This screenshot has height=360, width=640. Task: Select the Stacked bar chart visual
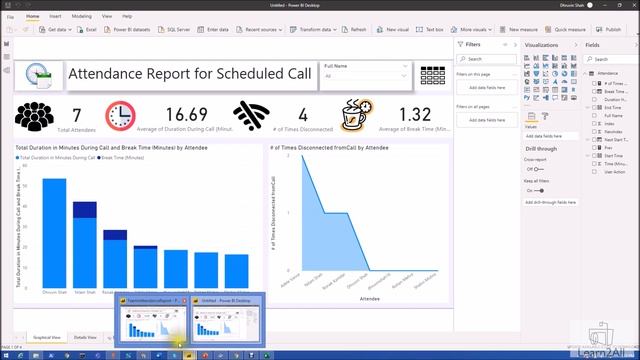527,58
